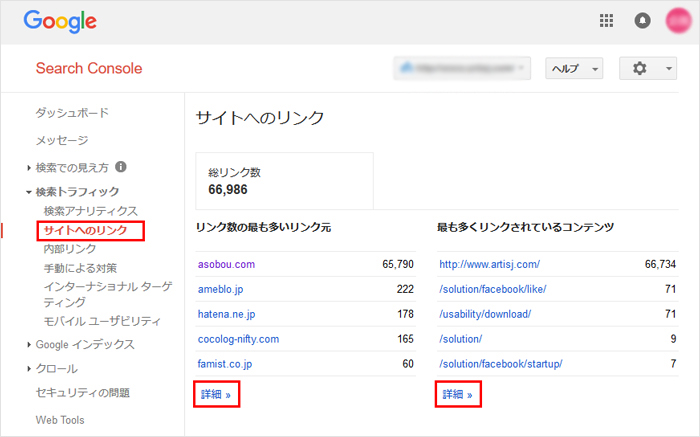Open the notifications bell icon
700x437 pixels.
coord(642,21)
